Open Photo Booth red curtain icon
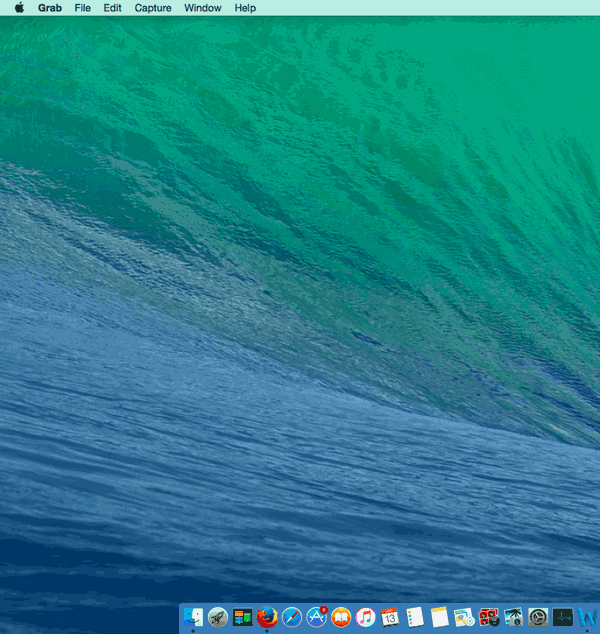 (x=489, y=617)
